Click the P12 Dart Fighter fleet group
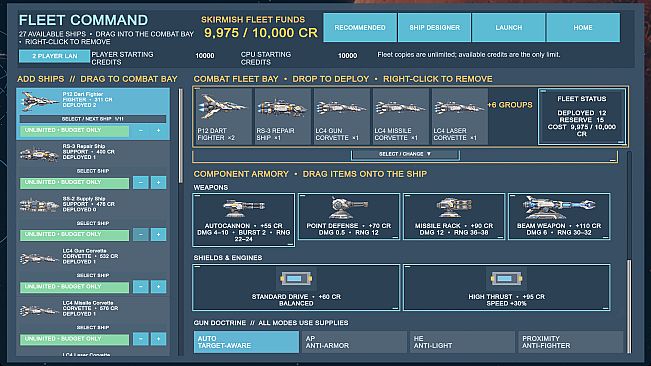 pos(223,116)
